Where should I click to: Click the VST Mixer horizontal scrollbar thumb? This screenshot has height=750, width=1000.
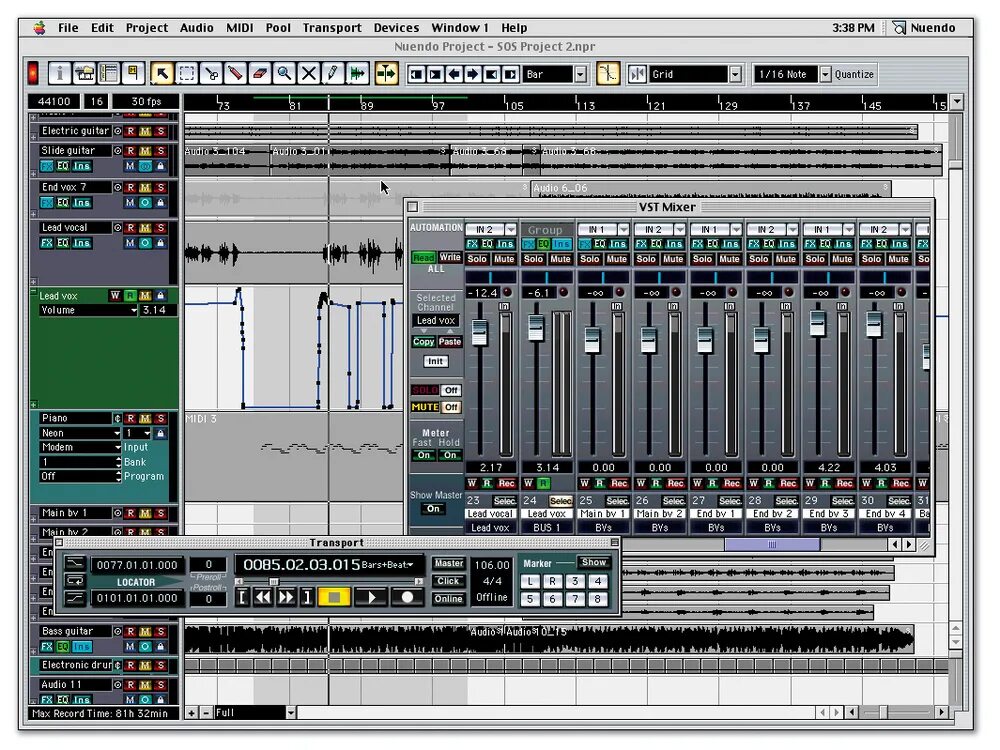(772, 545)
